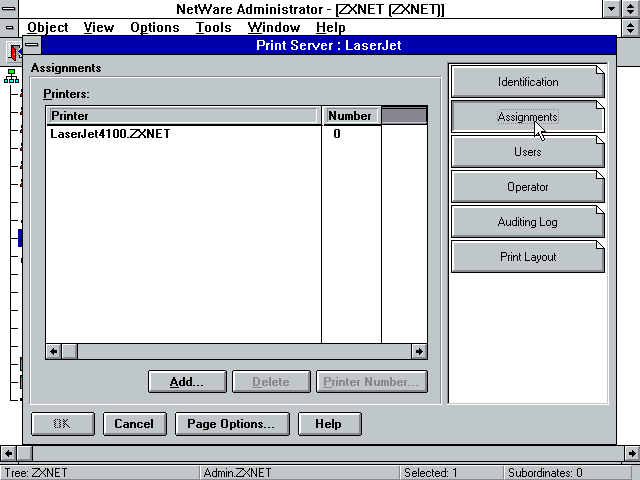640x480 pixels.
Task: Select the Assignments page button
Action: point(527,117)
